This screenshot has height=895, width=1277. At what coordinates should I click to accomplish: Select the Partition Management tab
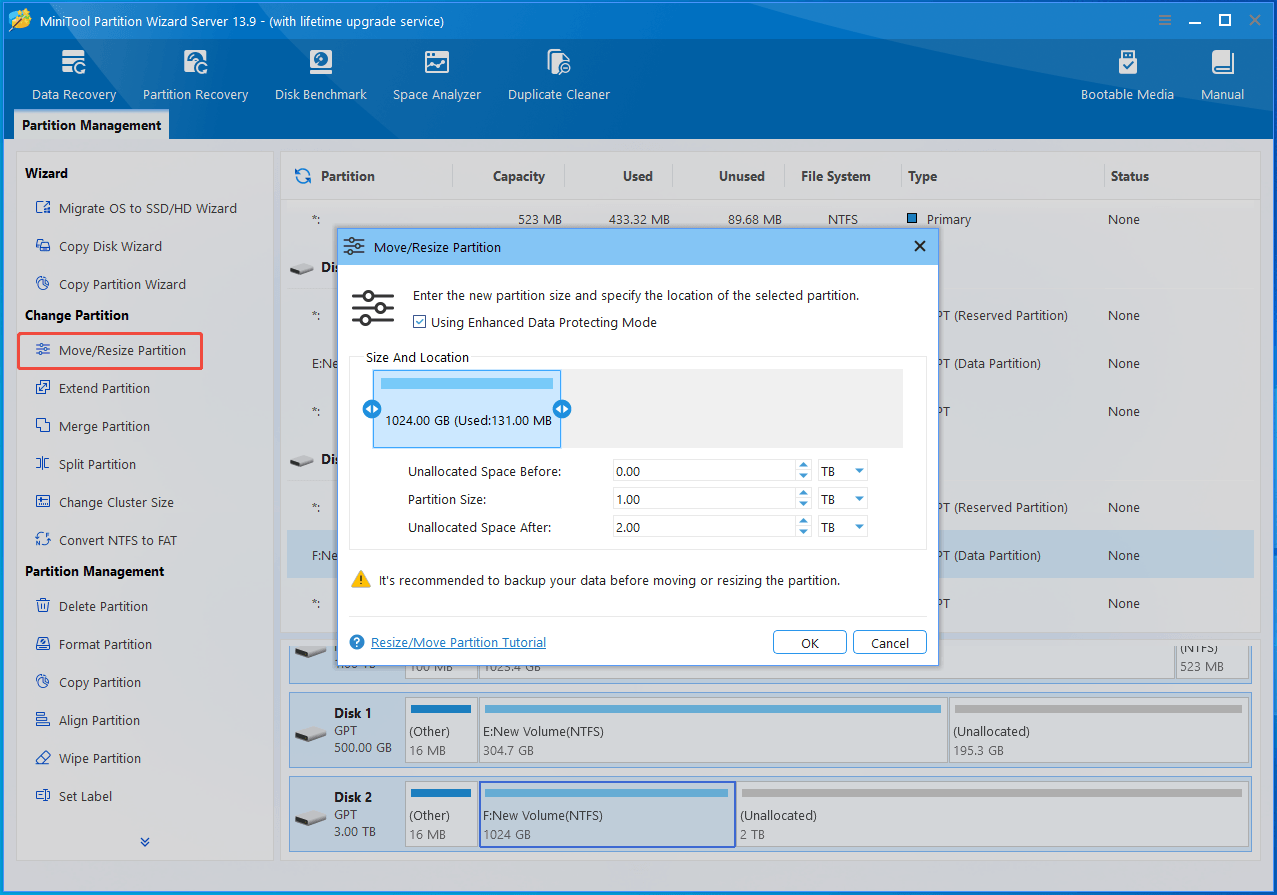pyautogui.click(x=92, y=125)
